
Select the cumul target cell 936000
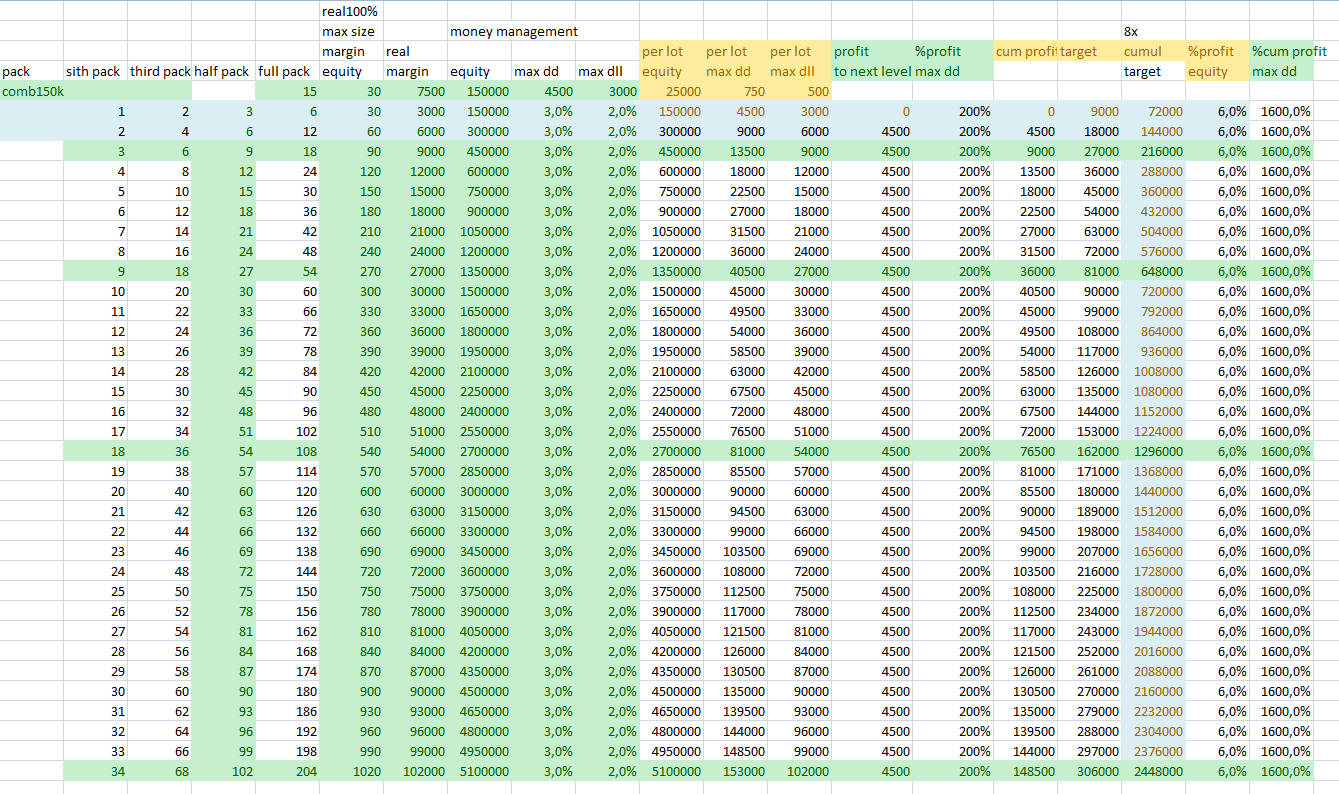coord(1153,351)
